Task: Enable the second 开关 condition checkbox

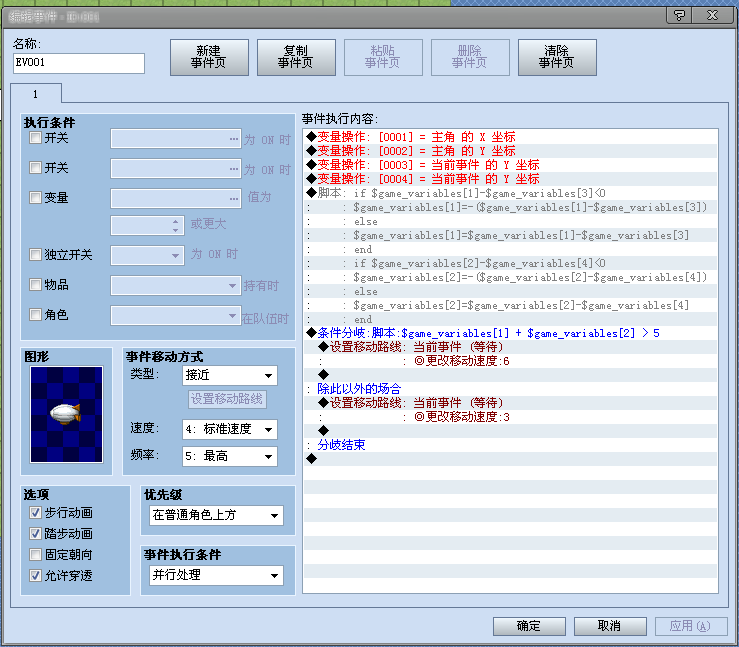Action: pyautogui.click(x=35, y=167)
